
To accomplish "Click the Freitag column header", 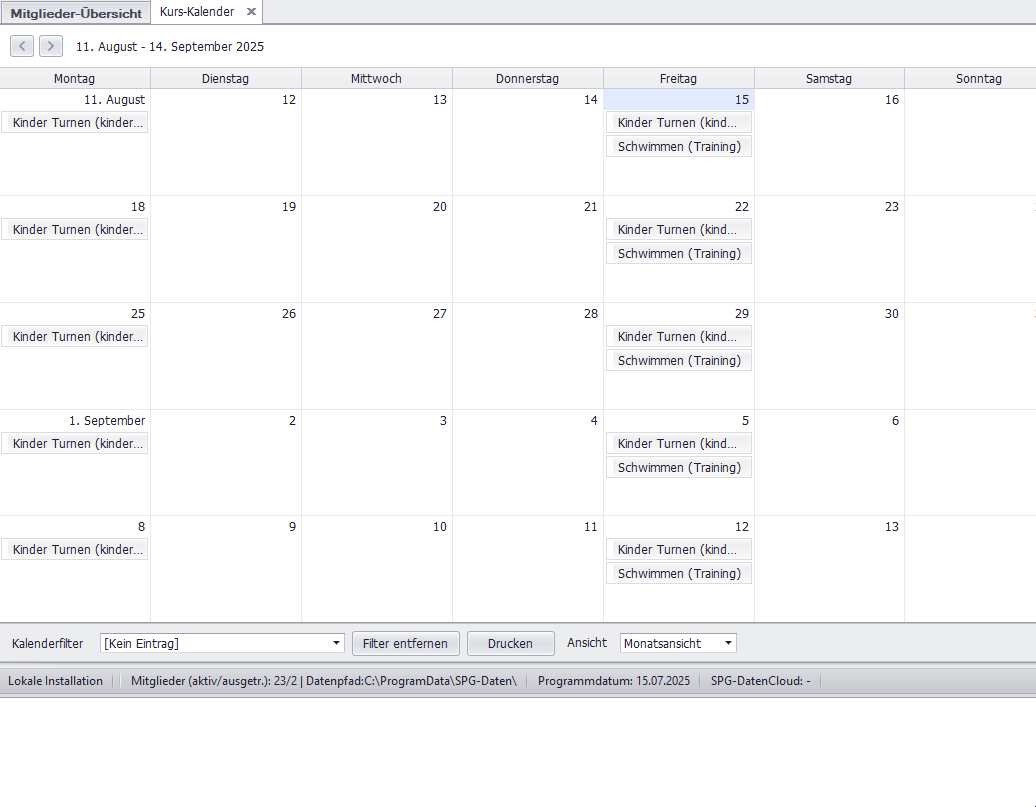I will 678,78.
